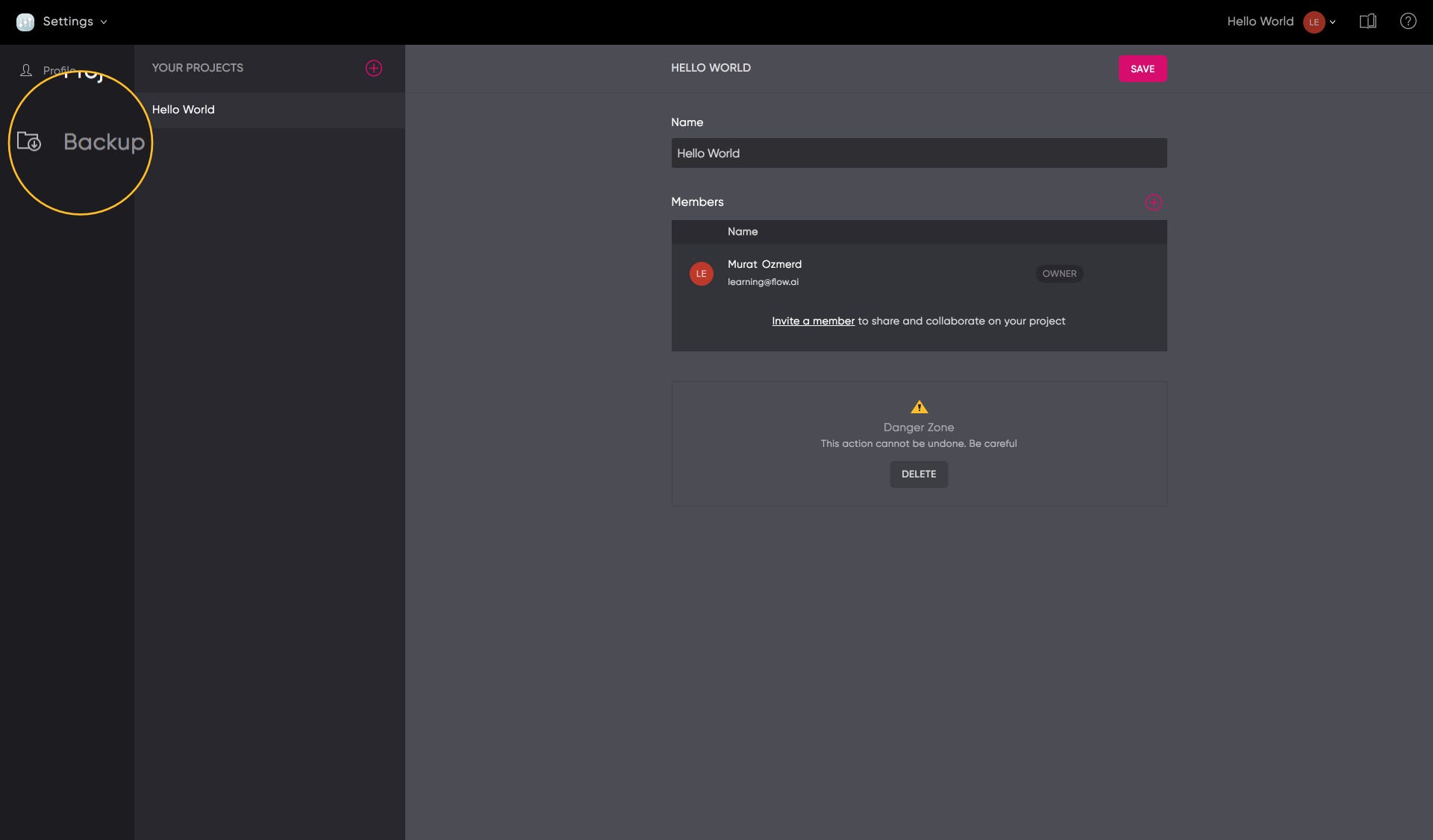Click Murat Ozmerd's LE avatar in members
The image size is (1433, 840).
tap(701, 274)
